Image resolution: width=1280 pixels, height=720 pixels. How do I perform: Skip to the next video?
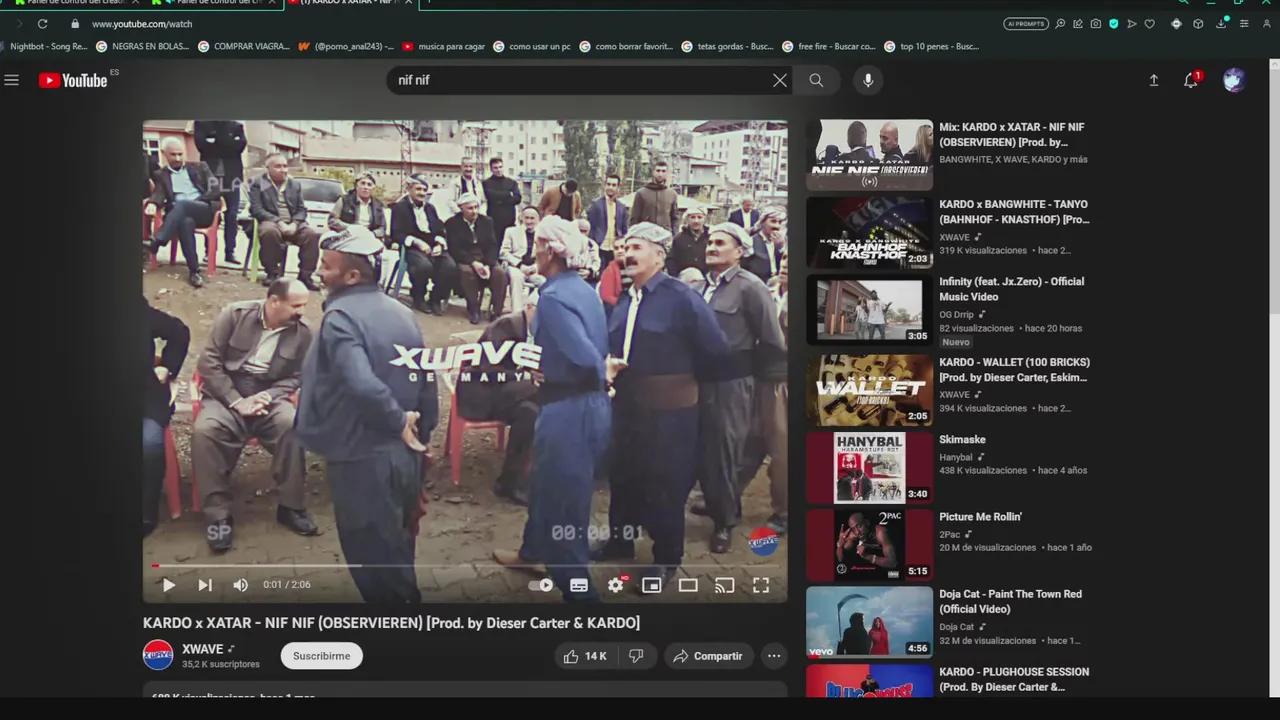pyautogui.click(x=205, y=585)
